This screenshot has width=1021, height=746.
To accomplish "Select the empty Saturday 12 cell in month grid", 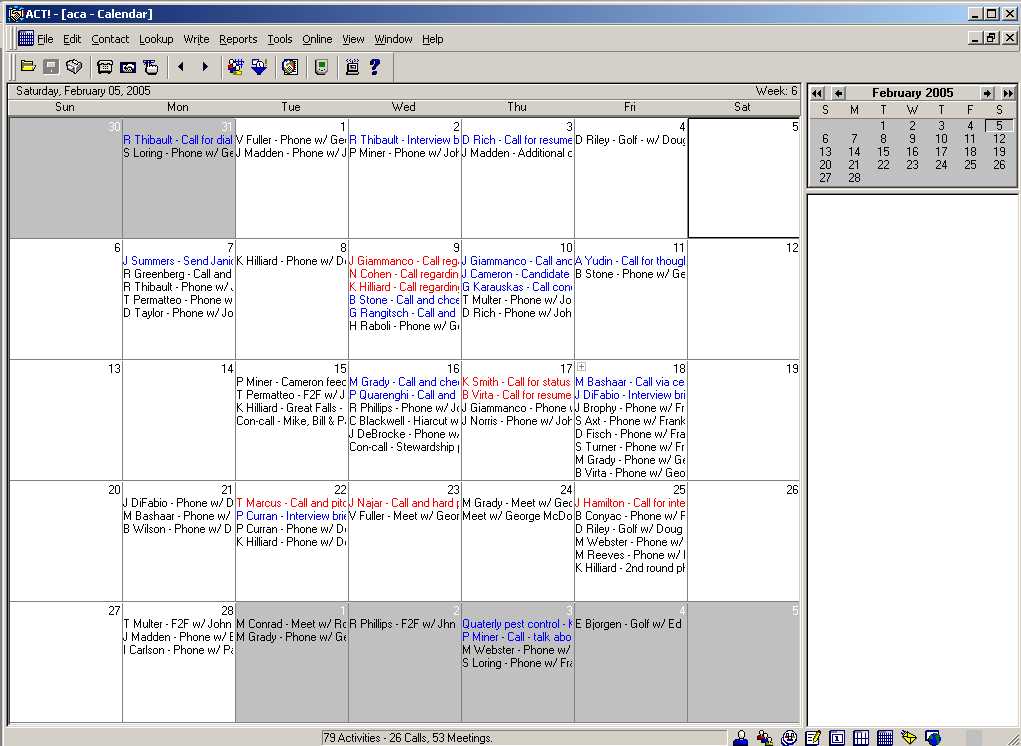I will pyautogui.click(x=744, y=299).
